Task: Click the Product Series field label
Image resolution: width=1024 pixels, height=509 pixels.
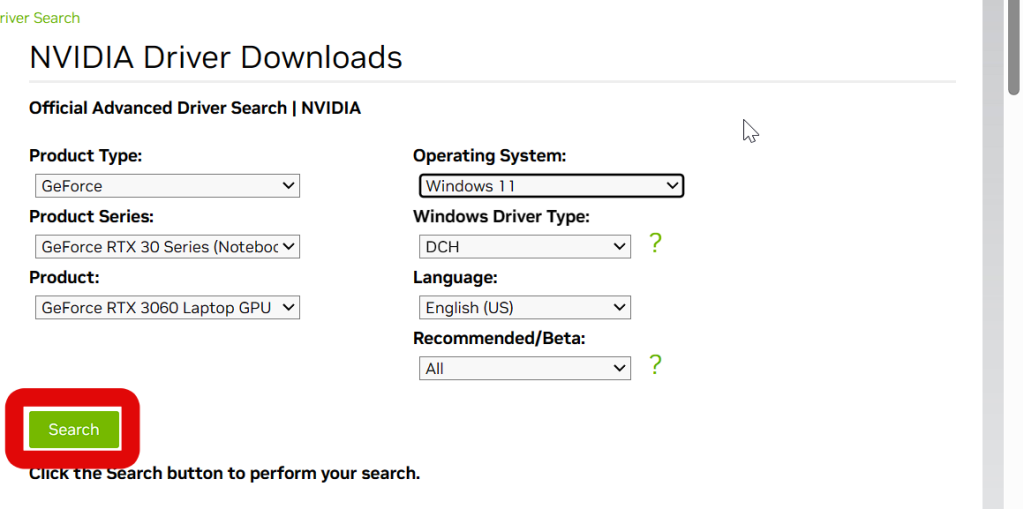Action: pyautogui.click(x=91, y=217)
